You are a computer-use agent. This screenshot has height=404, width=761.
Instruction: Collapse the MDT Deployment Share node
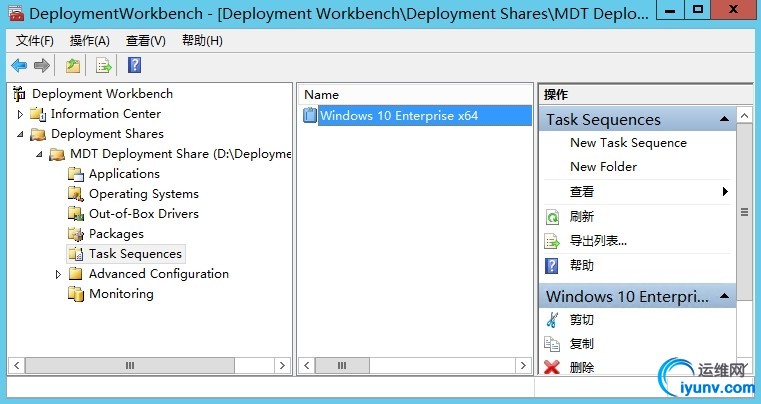[x=39, y=154]
